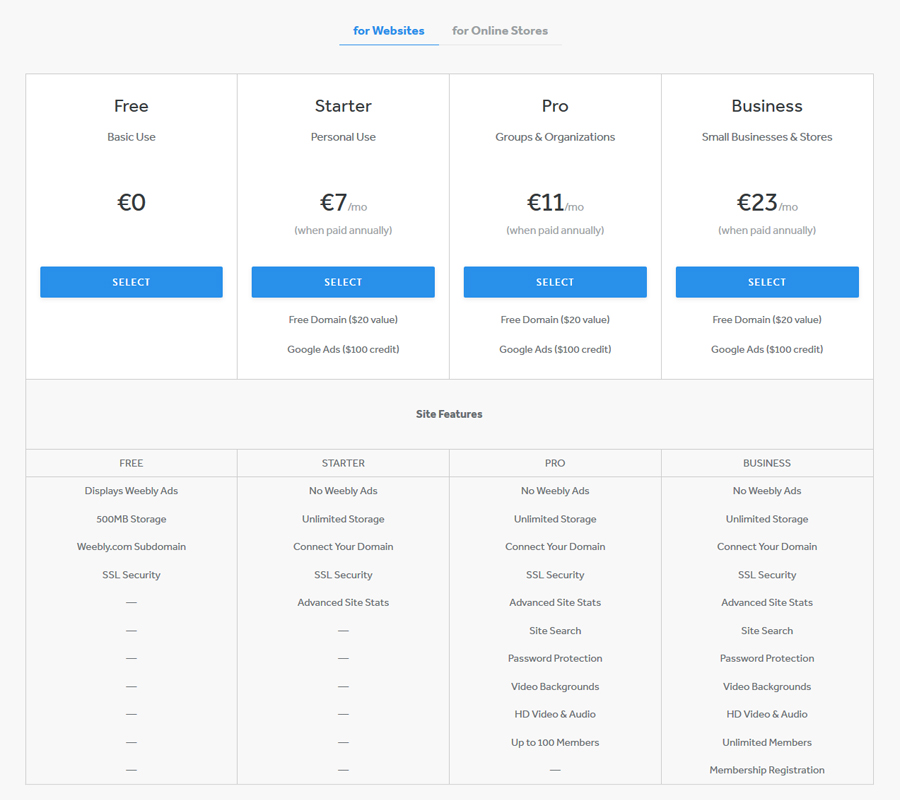Click Google Ads credit under Starter

[x=343, y=349]
